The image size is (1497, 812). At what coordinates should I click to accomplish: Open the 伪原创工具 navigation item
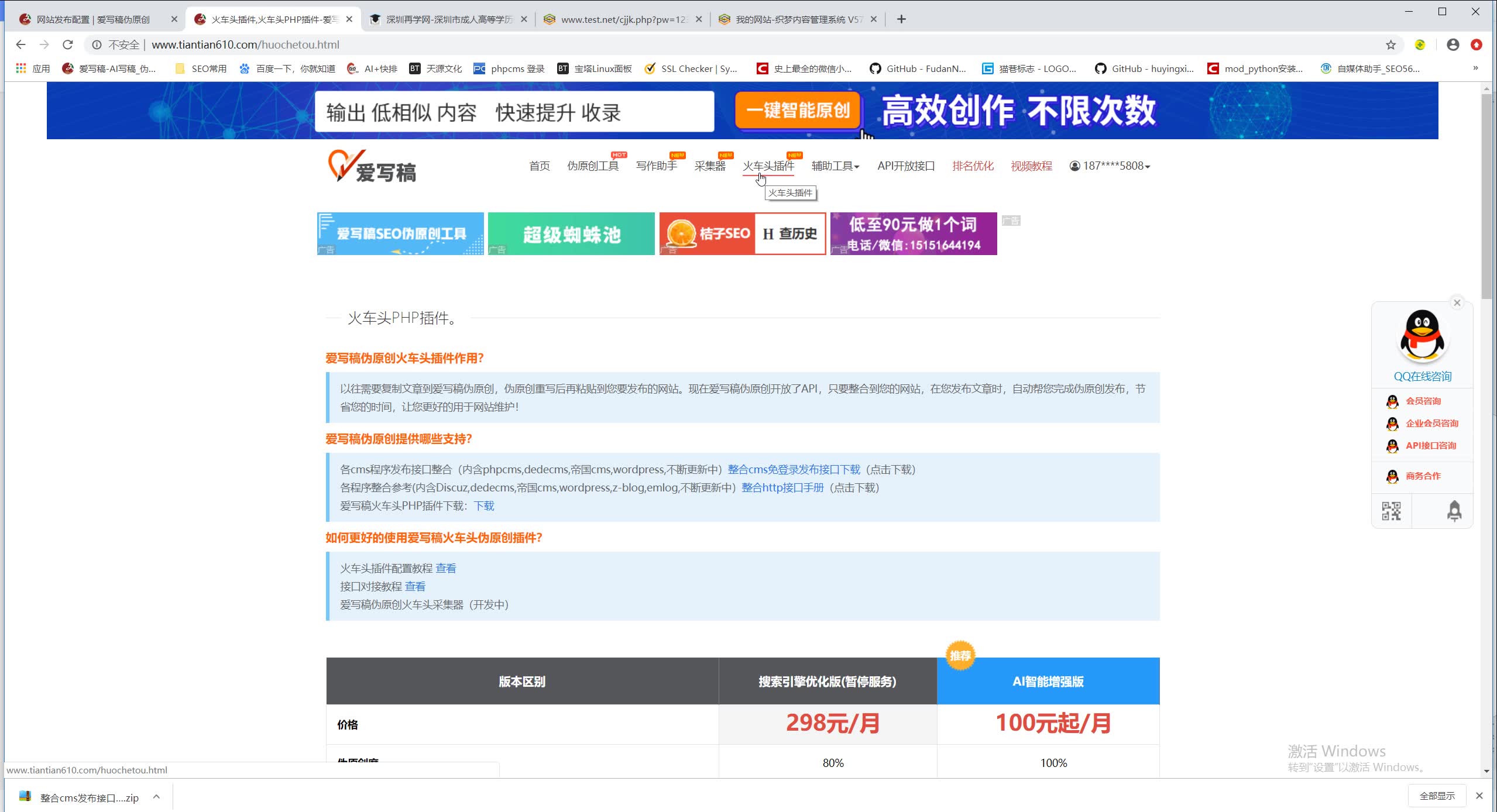point(592,166)
